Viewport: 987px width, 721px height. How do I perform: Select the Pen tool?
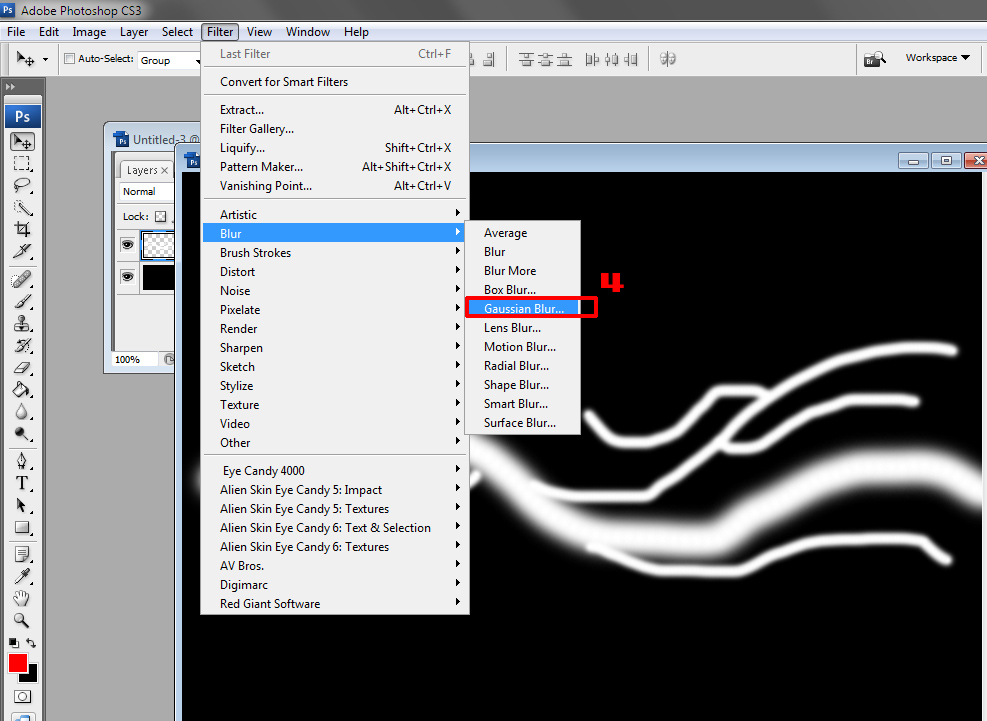(22, 461)
